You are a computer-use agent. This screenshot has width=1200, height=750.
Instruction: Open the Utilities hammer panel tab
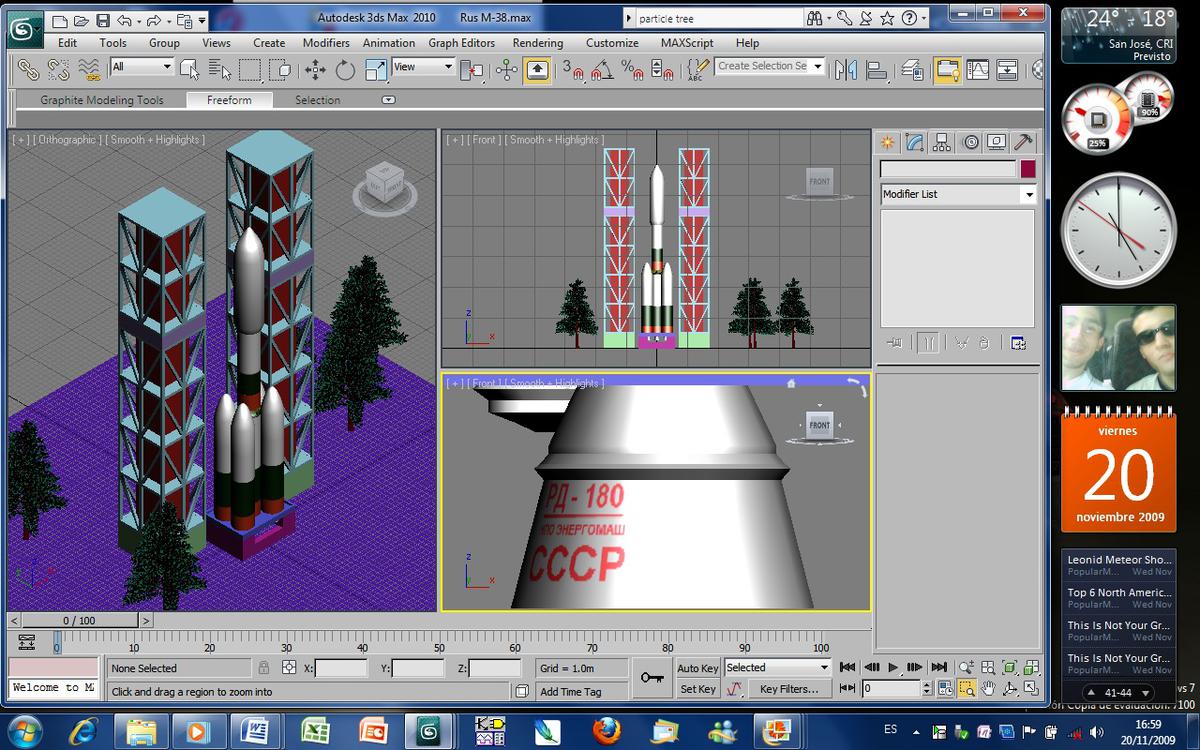pos(1023,142)
